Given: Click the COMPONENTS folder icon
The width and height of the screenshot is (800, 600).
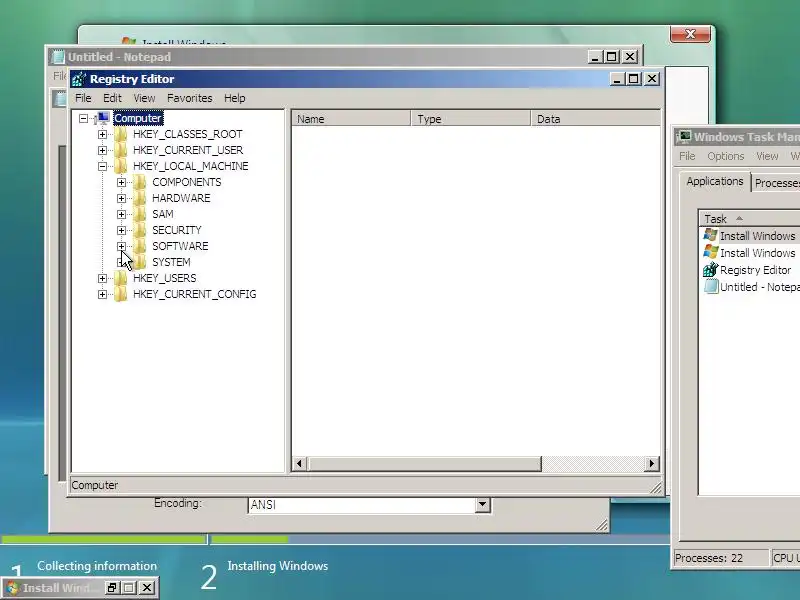Looking at the screenshot, I should tap(140, 182).
